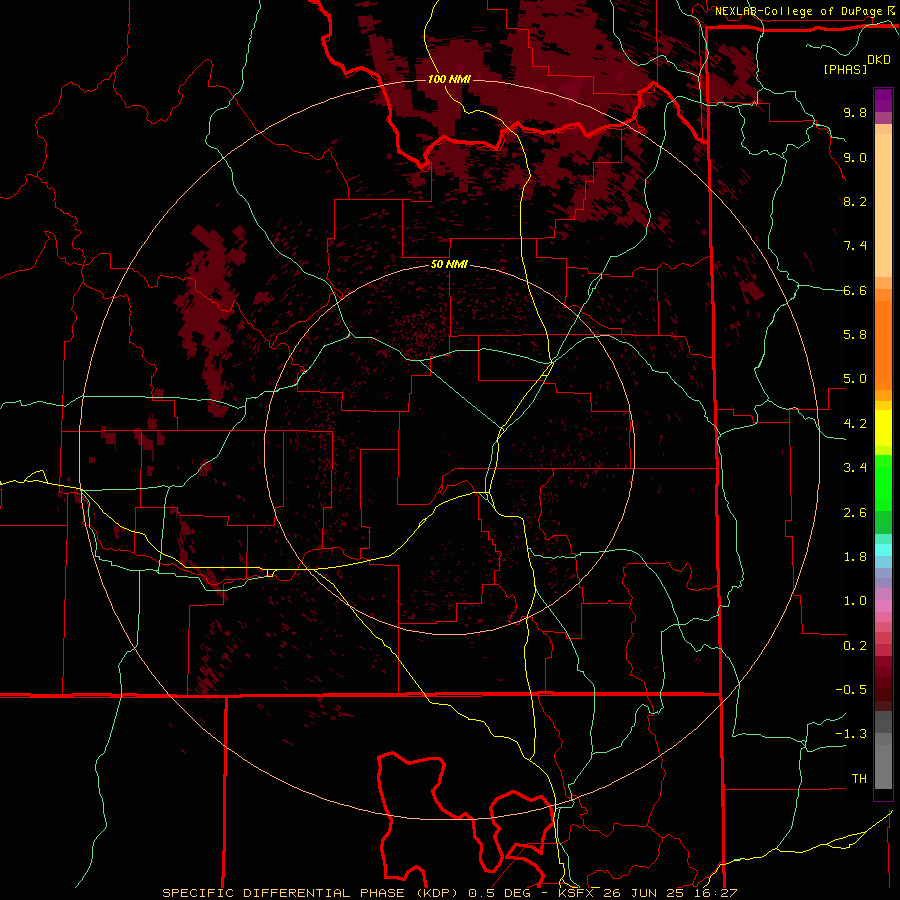
Task: Pick the orange band near 5.8
Action: click(883, 345)
